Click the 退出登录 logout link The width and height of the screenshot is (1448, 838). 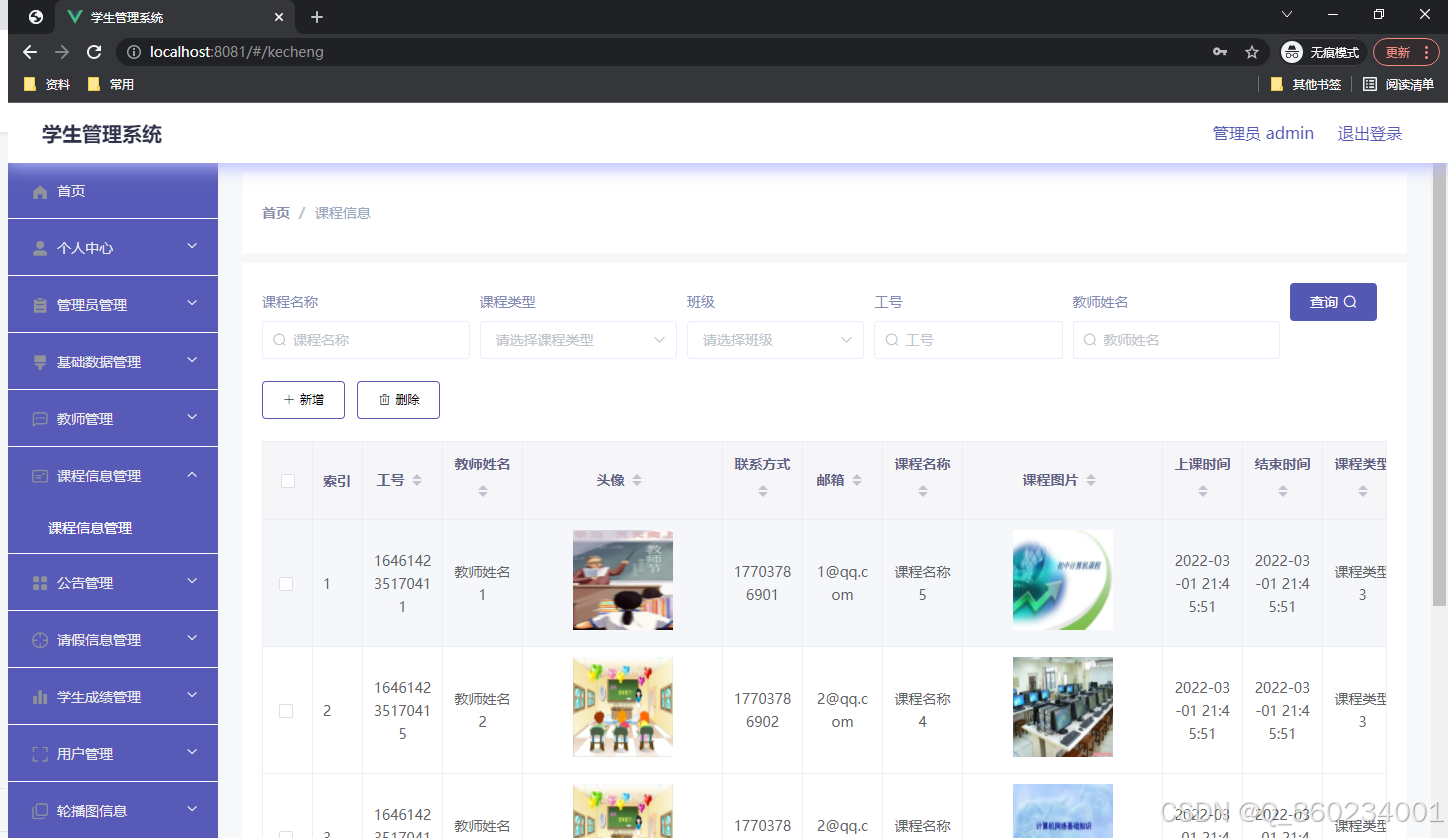click(x=1370, y=134)
